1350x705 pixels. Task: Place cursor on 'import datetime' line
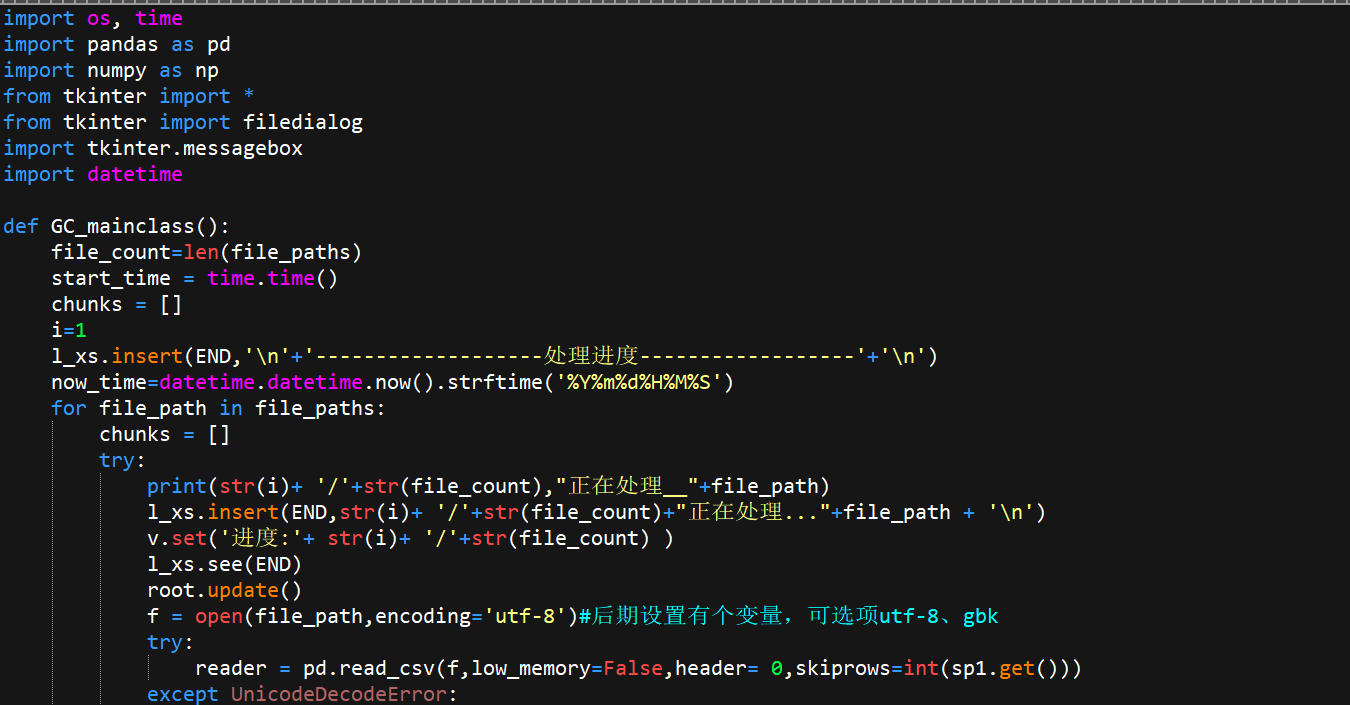(93, 174)
